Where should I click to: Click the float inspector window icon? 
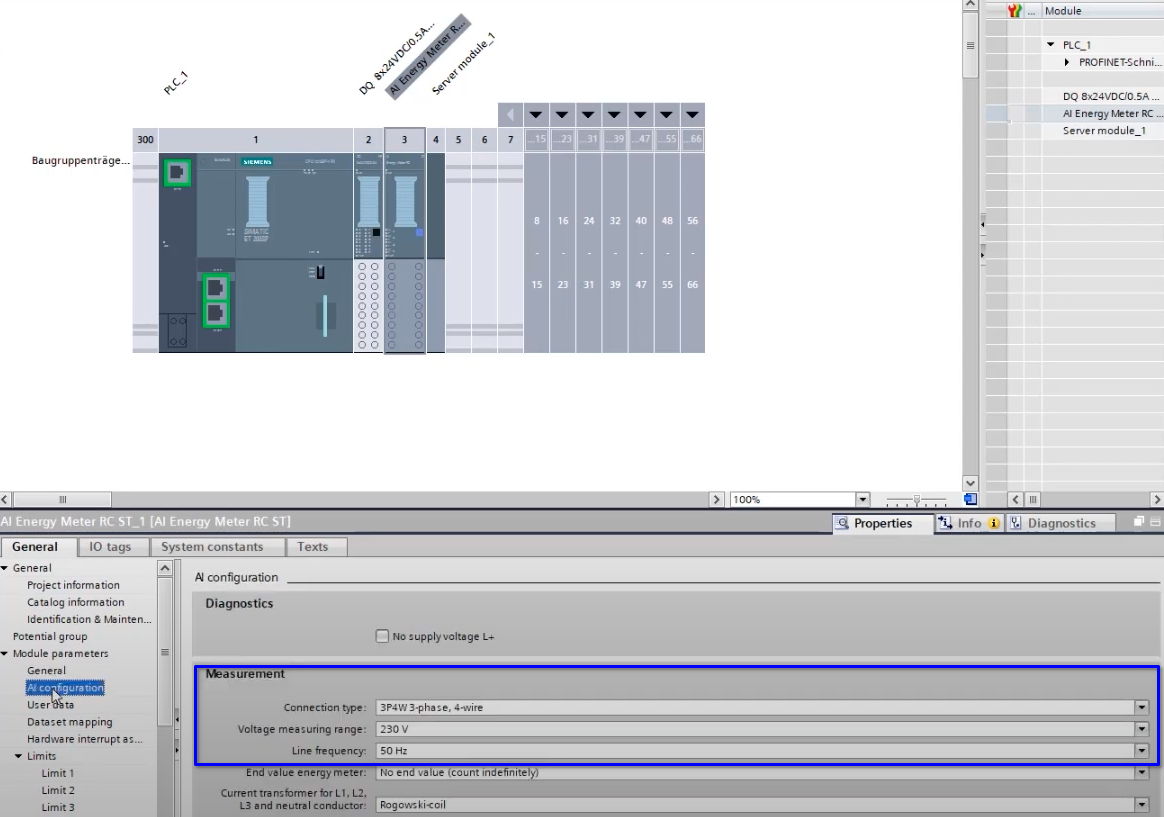coord(1139,523)
